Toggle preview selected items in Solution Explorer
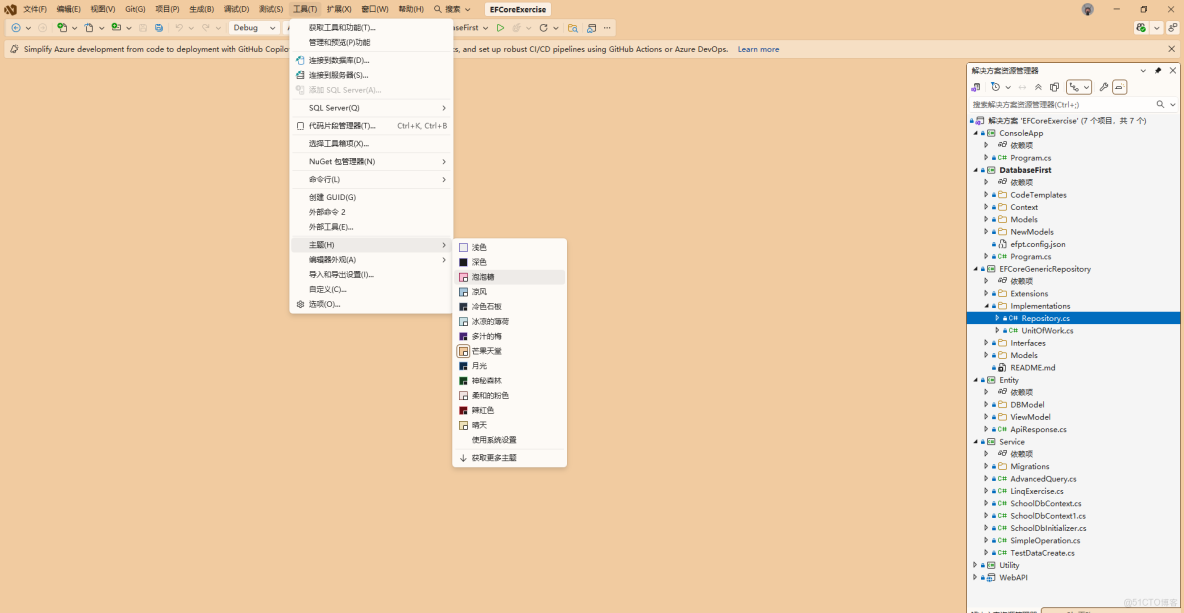The width and height of the screenshot is (1184, 613). pos(1120,87)
